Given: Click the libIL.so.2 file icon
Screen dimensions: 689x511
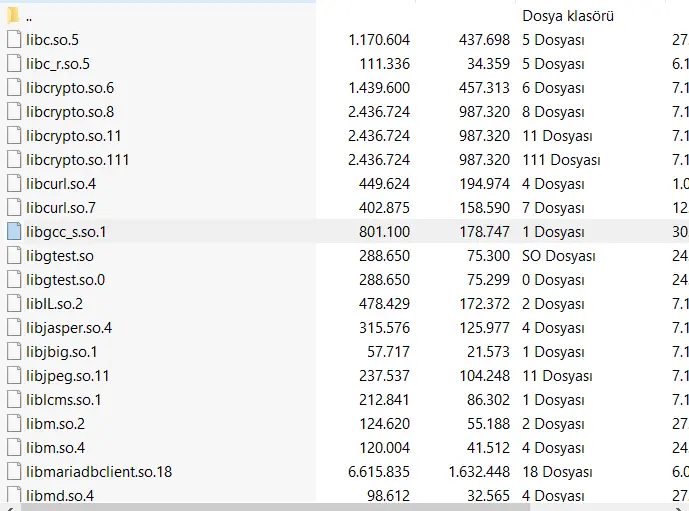Looking at the screenshot, I should [x=14, y=304].
